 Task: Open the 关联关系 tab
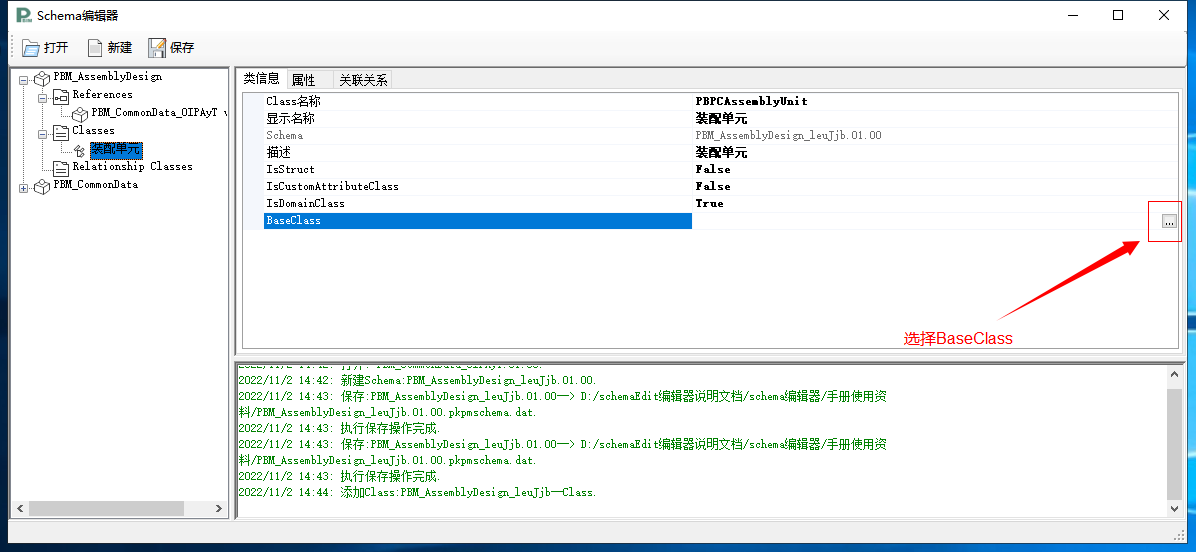coord(363,80)
